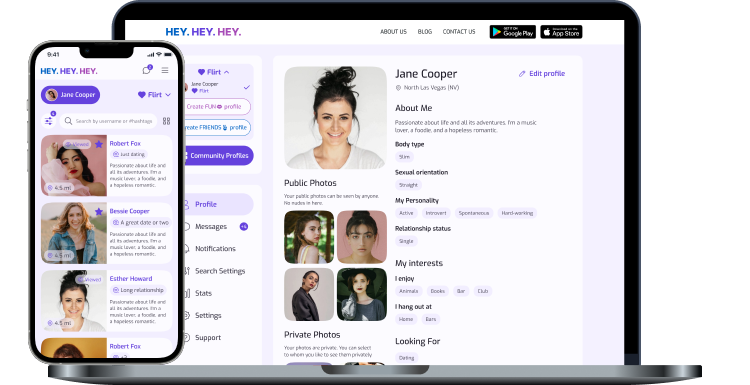Viewport: 750px width, 385px height.
Task: Open the hamburger menu on phone
Action: (165, 70)
